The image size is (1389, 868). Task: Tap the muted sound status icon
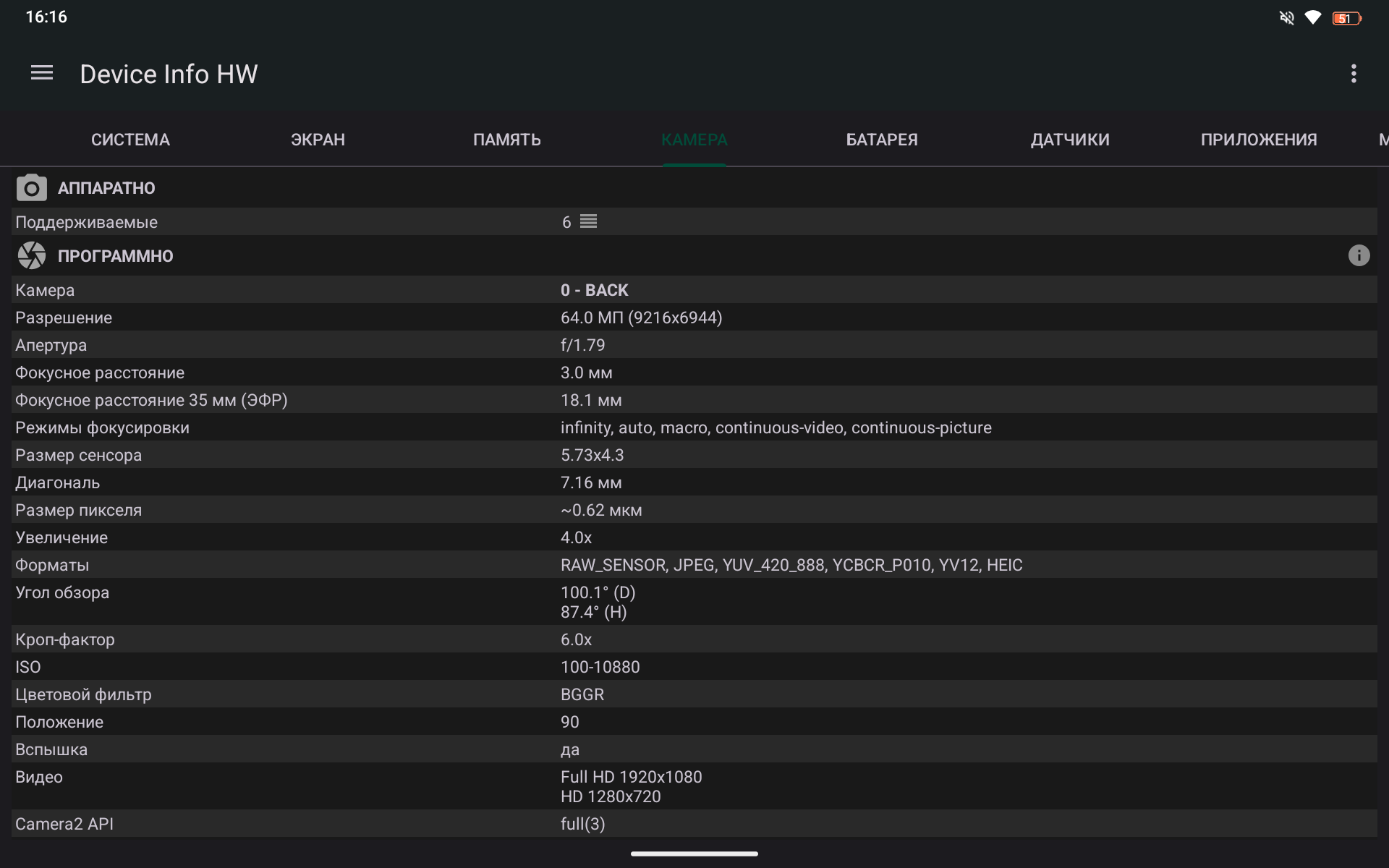(1286, 17)
